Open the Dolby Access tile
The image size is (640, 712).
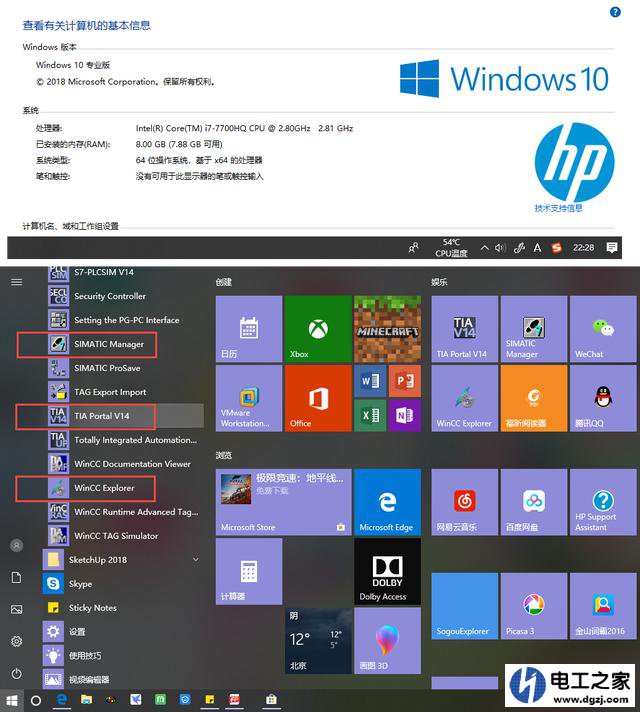(x=387, y=571)
